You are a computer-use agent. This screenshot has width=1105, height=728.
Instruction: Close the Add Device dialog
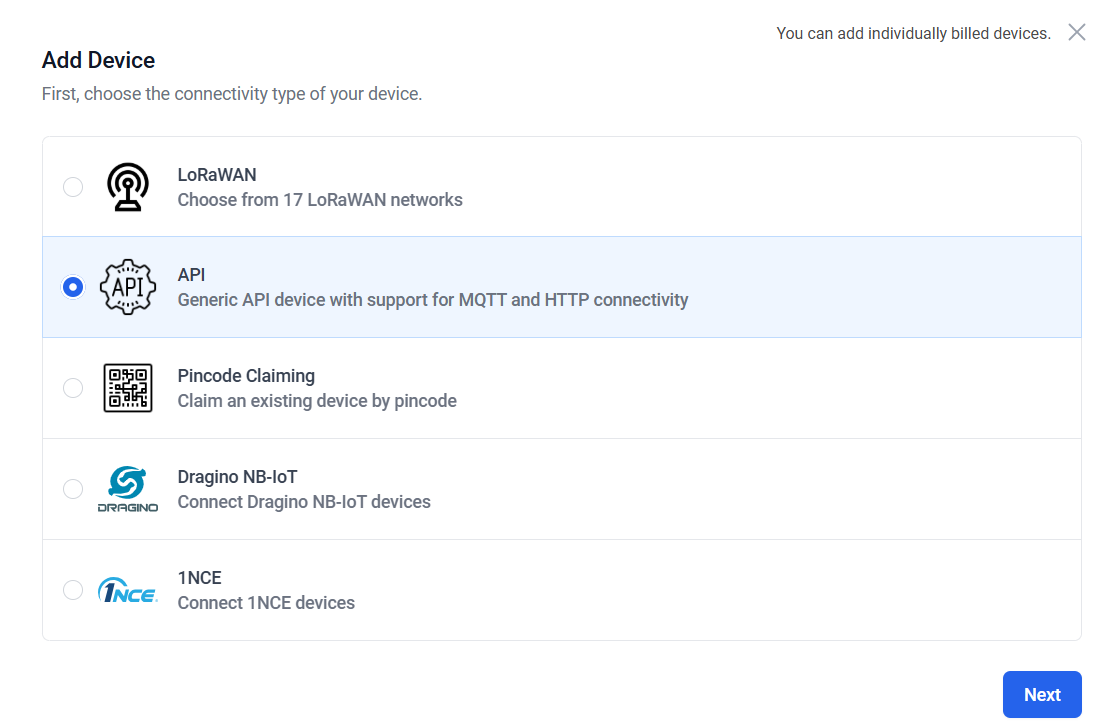pos(1076,32)
